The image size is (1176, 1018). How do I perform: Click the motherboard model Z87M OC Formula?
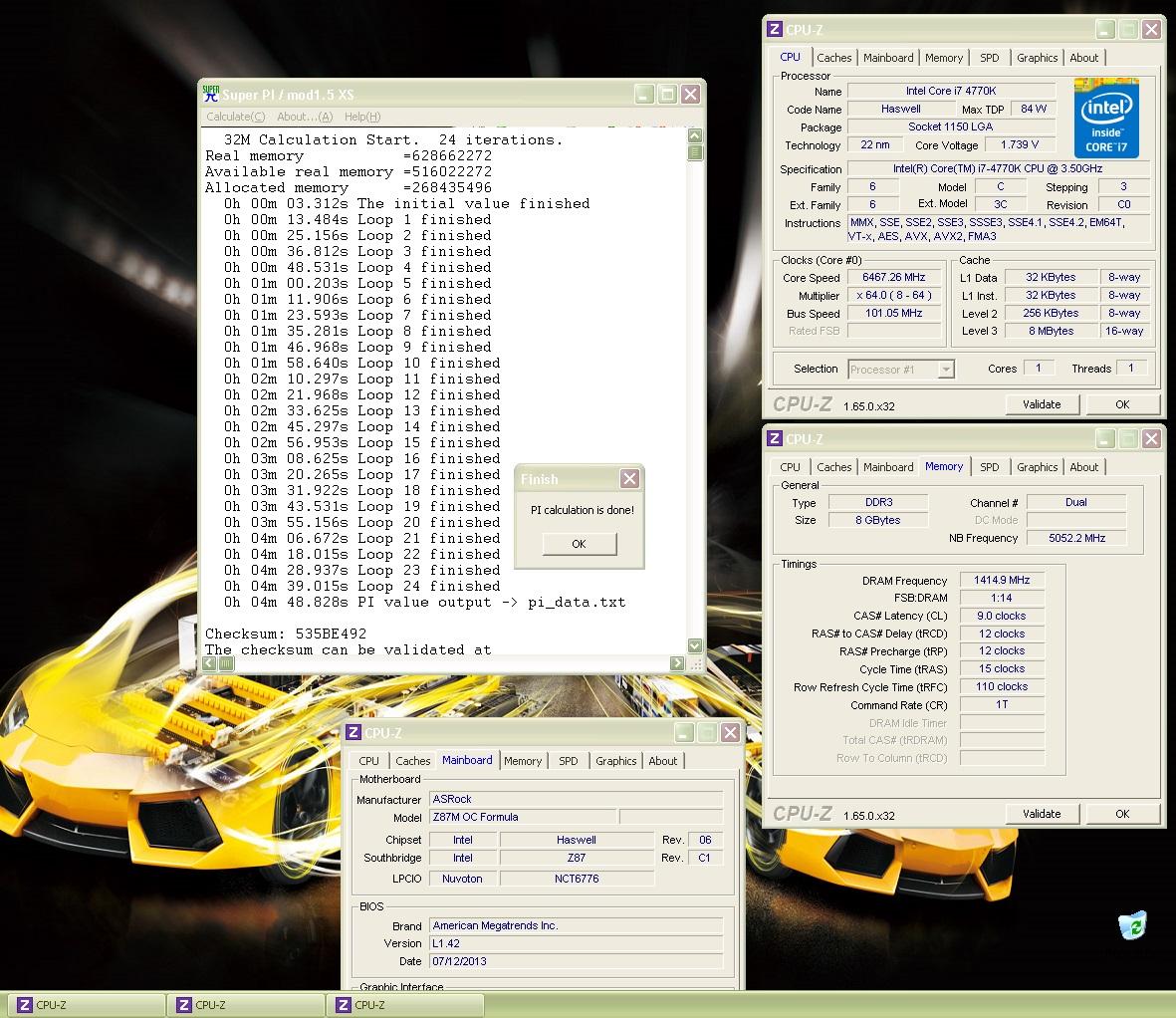pos(523,817)
